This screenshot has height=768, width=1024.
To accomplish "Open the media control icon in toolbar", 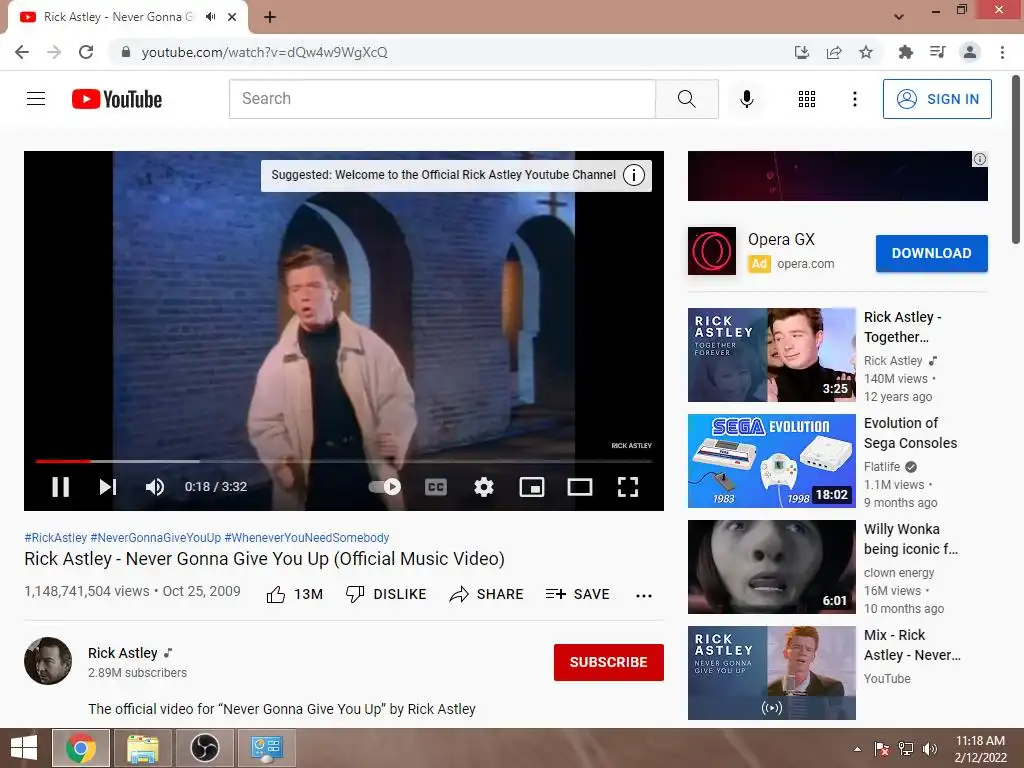I will (937, 52).
